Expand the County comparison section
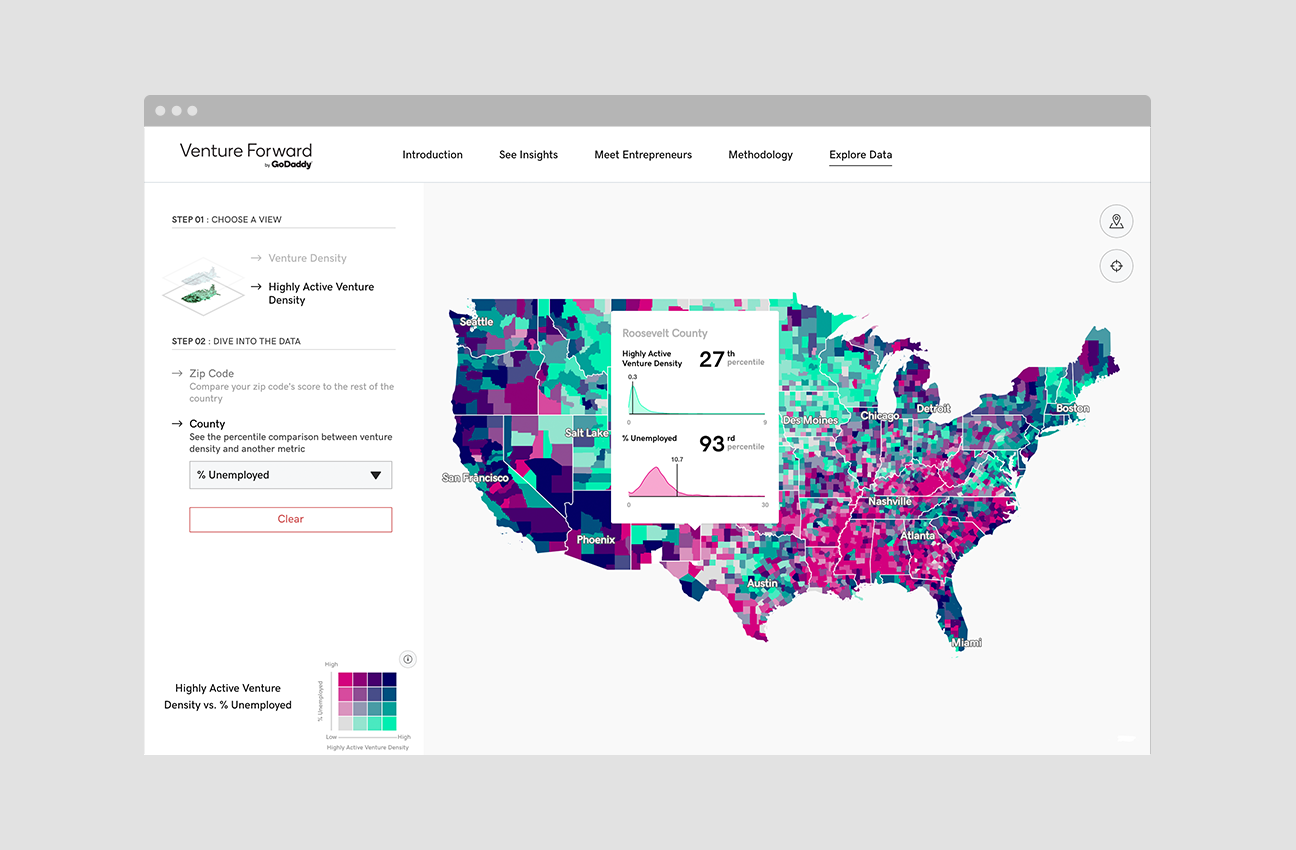Screen dimensions: 1296x850 click(x=207, y=424)
